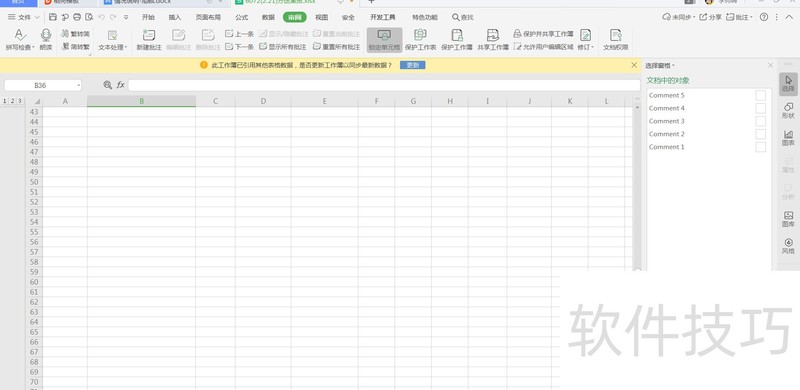Toggle visibility checkbox for Comment 3
The width and height of the screenshot is (800, 390).
(761, 121)
